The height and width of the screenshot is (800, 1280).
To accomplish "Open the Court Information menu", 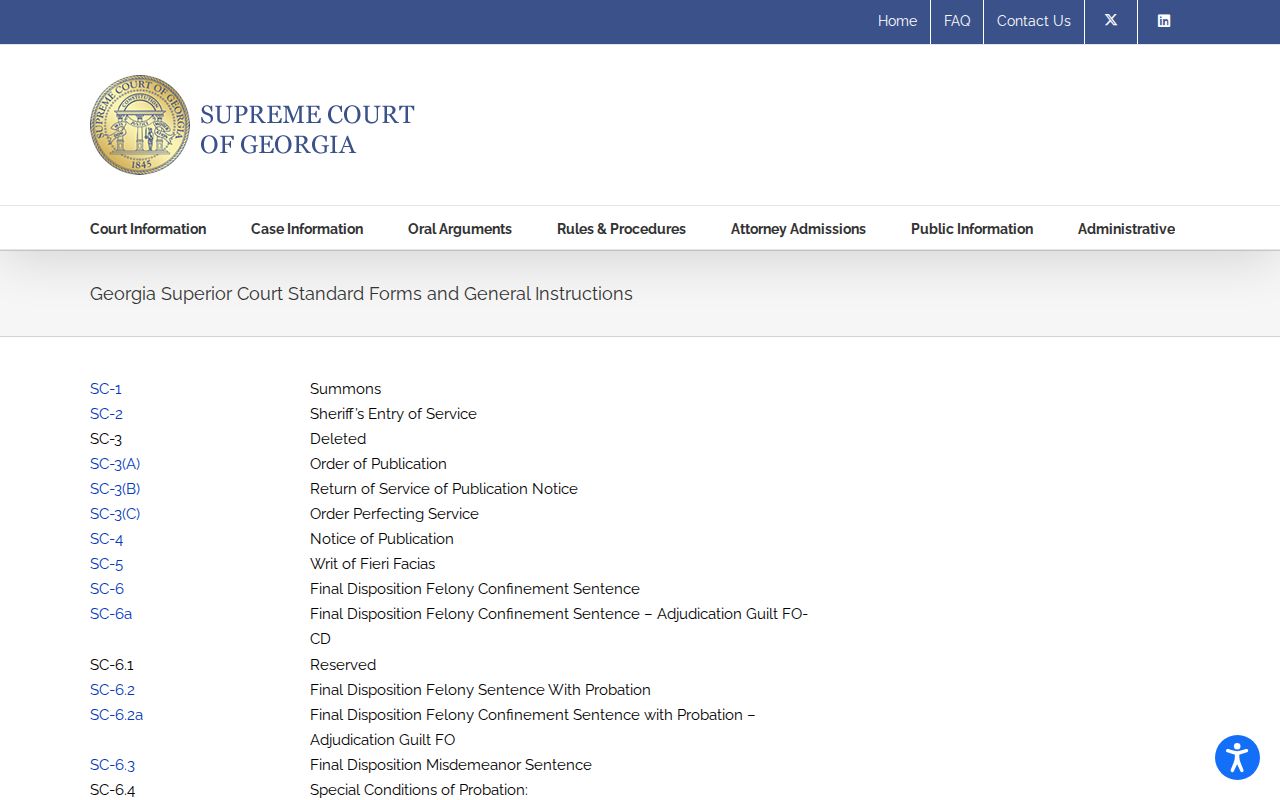I will tap(148, 229).
